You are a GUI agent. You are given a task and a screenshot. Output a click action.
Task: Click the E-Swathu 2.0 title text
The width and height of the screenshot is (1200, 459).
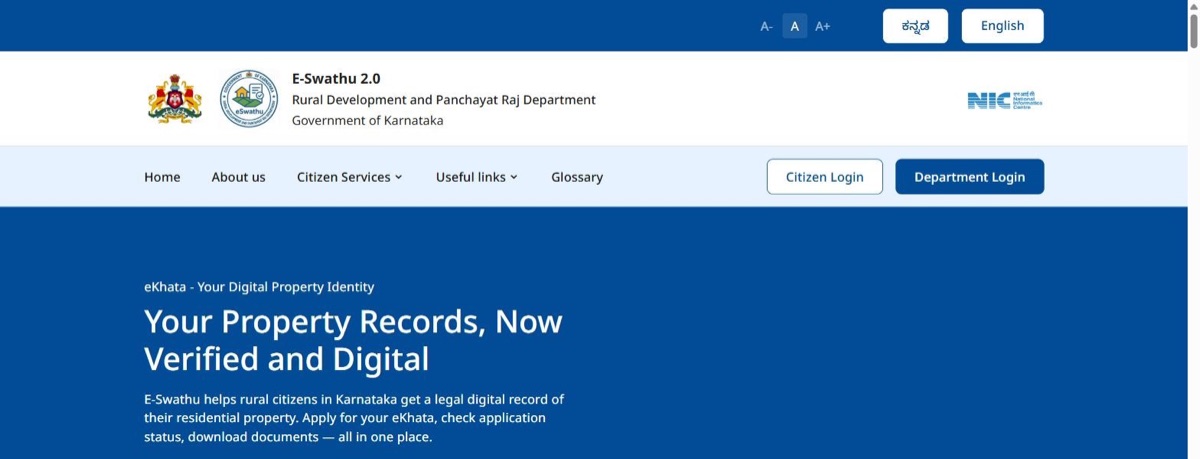(336, 78)
